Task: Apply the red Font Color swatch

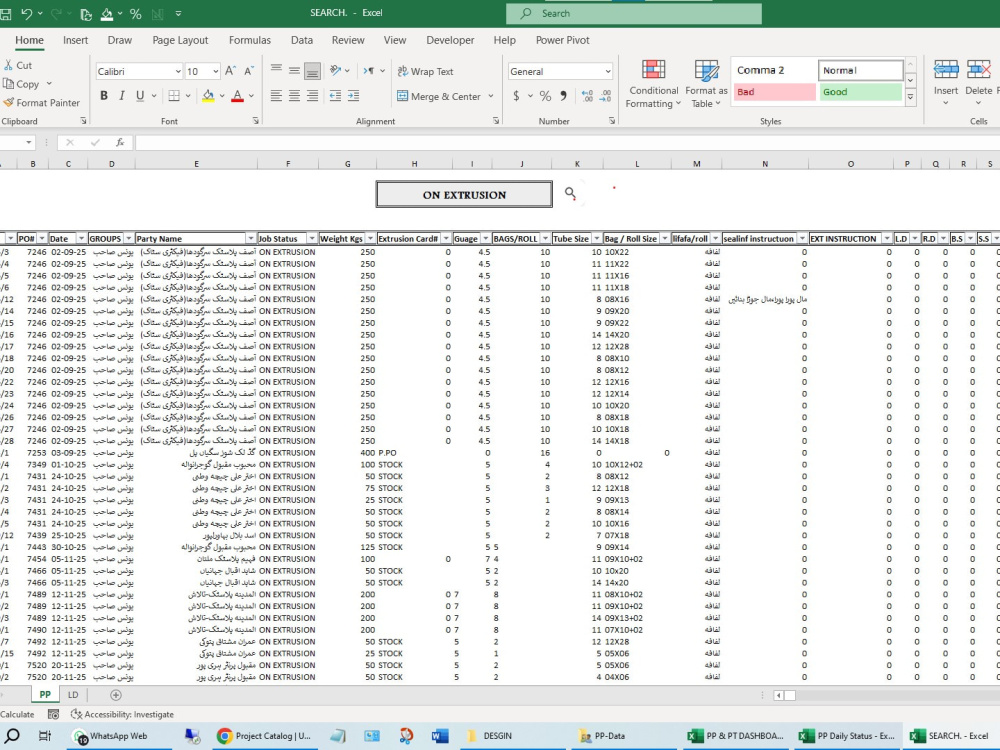Action: [237, 96]
